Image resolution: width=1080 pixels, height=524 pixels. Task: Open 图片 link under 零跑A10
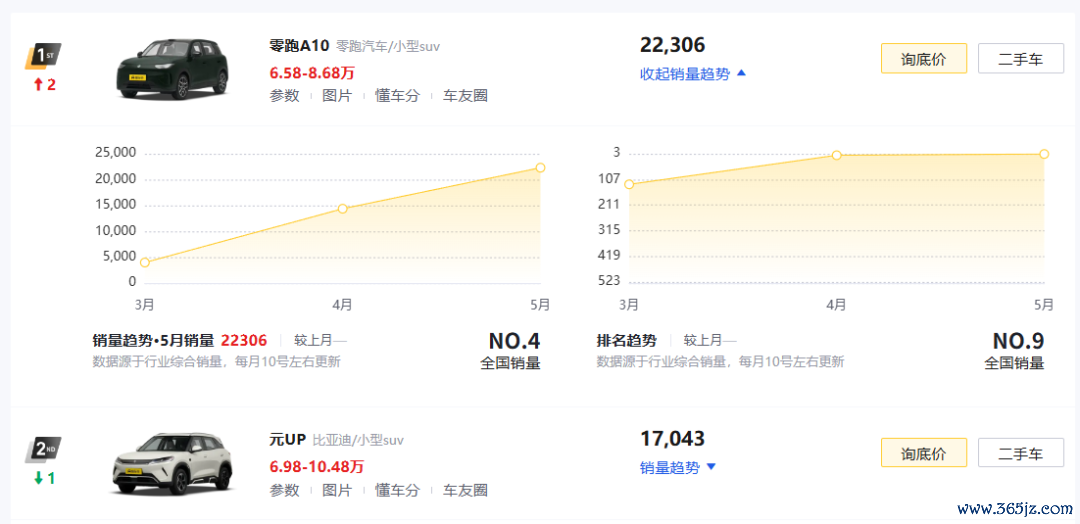click(337, 96)
